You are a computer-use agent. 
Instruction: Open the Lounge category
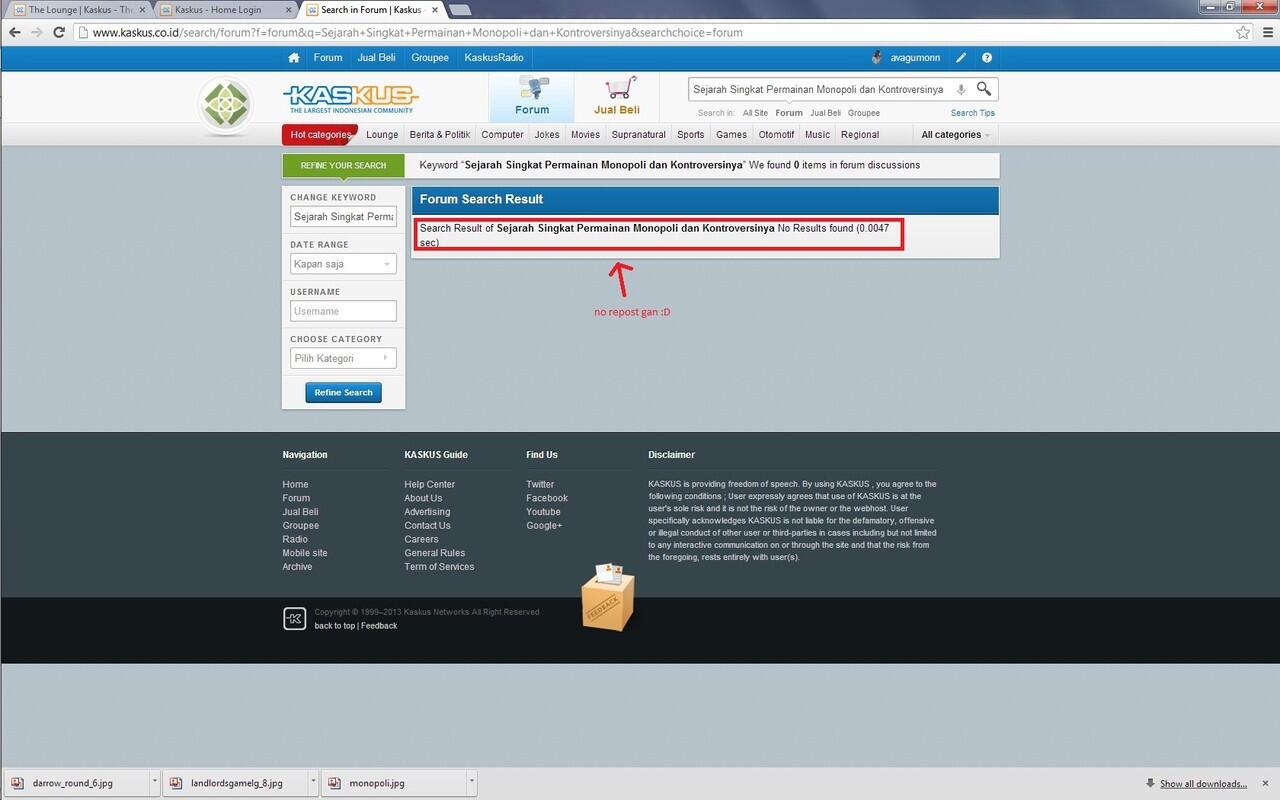[382, 135]
